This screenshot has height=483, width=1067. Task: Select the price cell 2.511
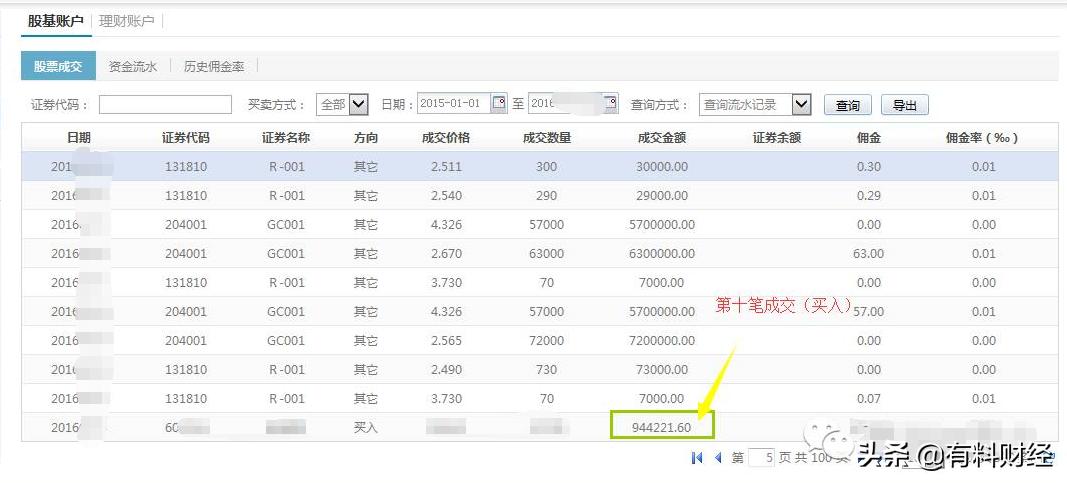(446, 166)
